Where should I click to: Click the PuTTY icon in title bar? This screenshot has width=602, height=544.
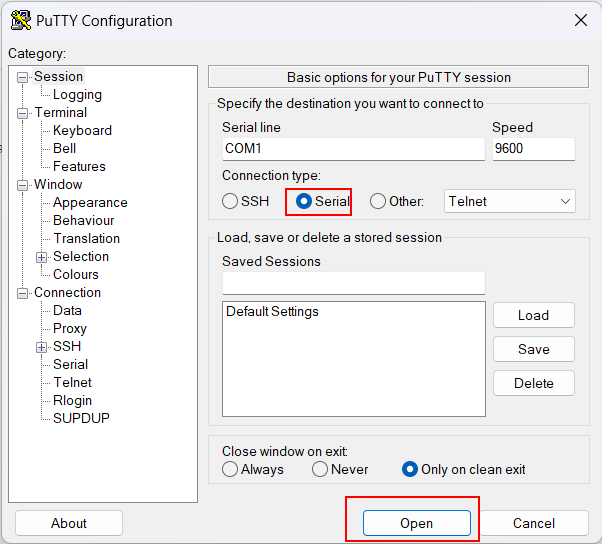tap(21, 20)
